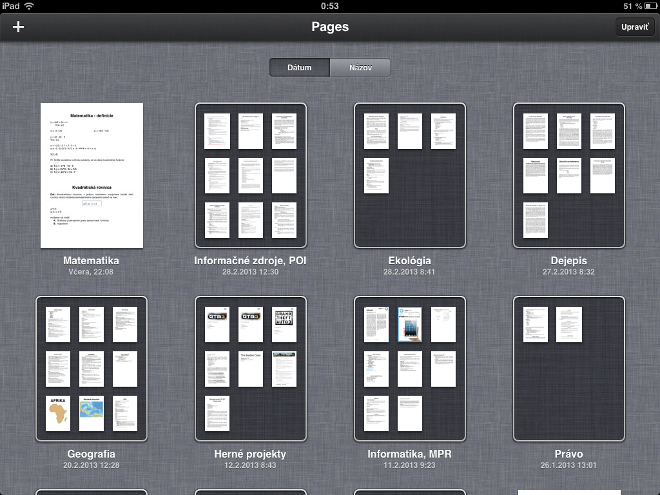Tap the plus icon to add document

click(x=18, y=27)
